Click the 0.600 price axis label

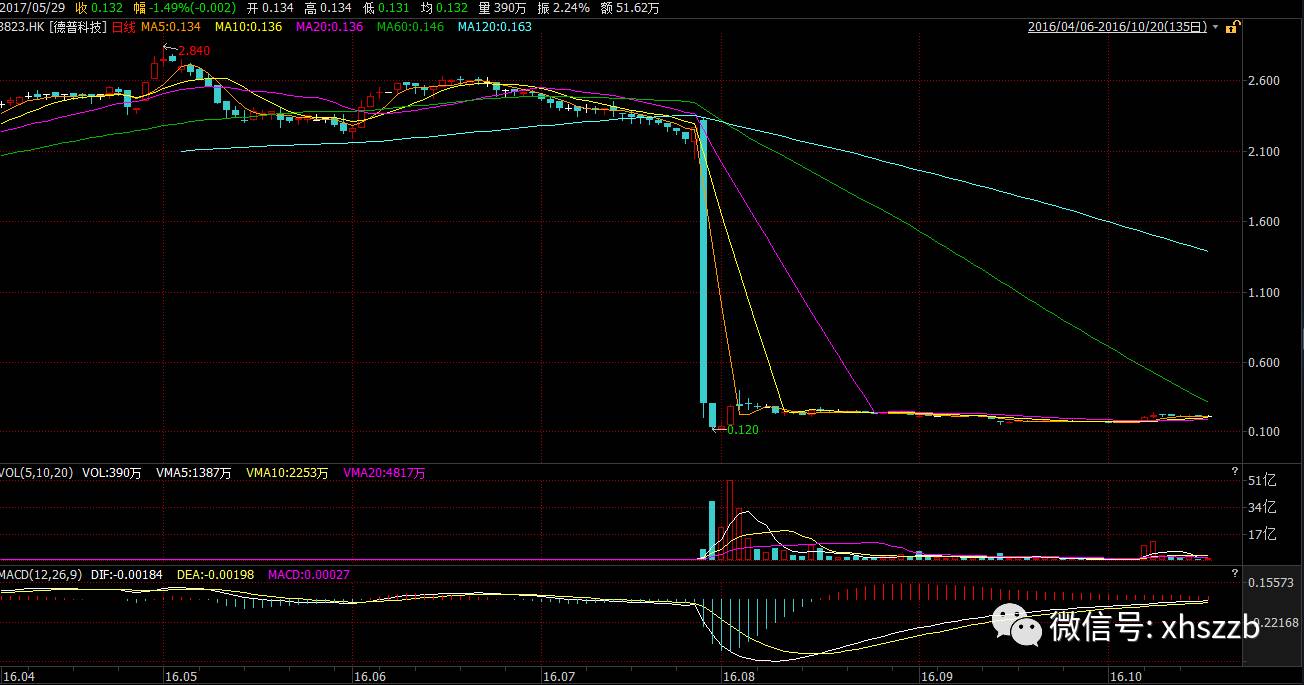[1264, 363]
